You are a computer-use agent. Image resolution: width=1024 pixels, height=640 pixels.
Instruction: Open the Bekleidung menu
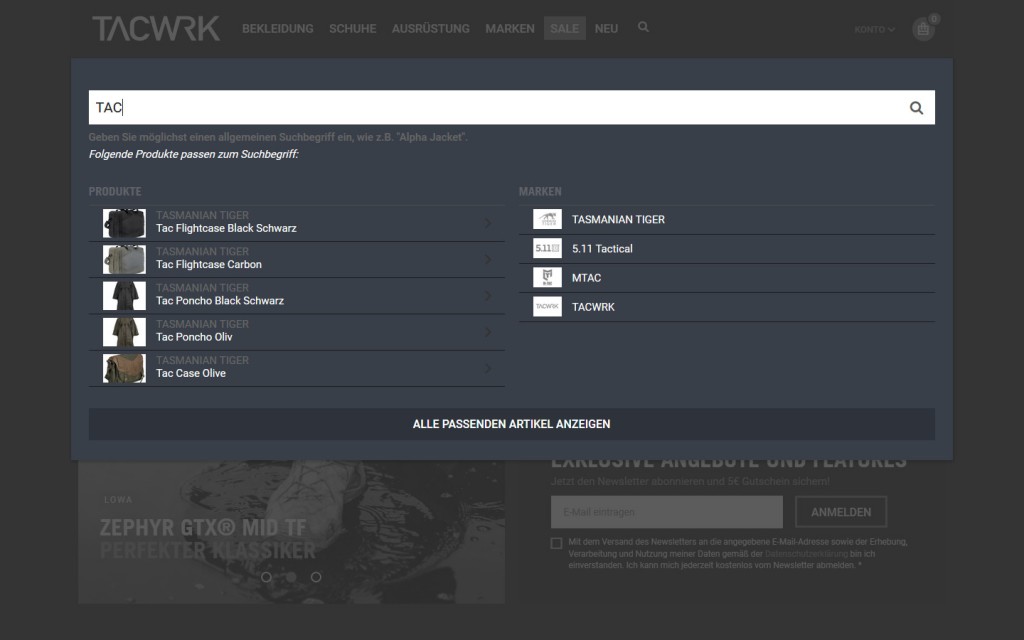[277, 29]
